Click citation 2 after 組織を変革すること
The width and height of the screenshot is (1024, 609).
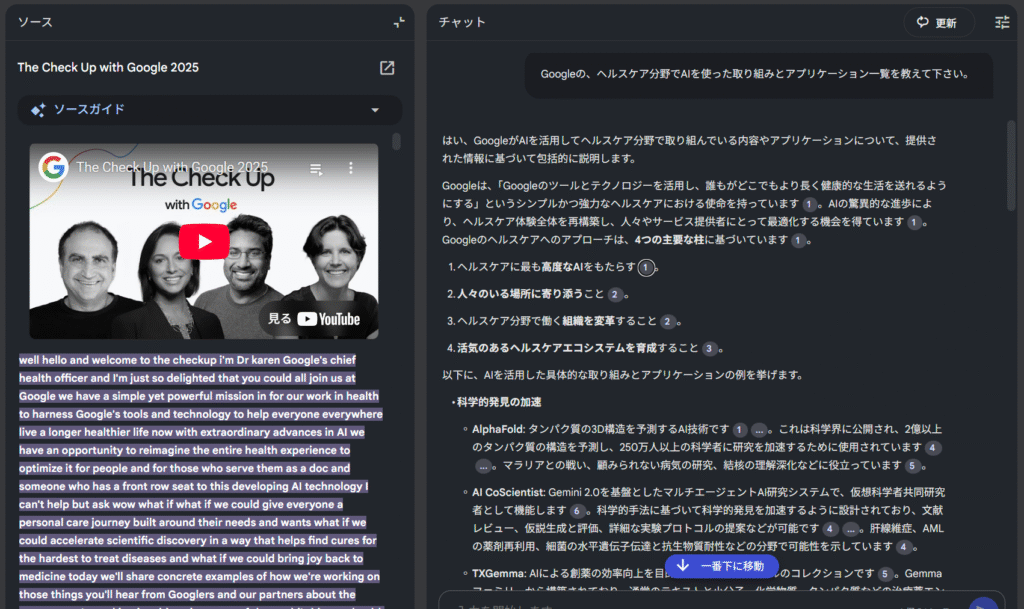[x=667, y=322]
